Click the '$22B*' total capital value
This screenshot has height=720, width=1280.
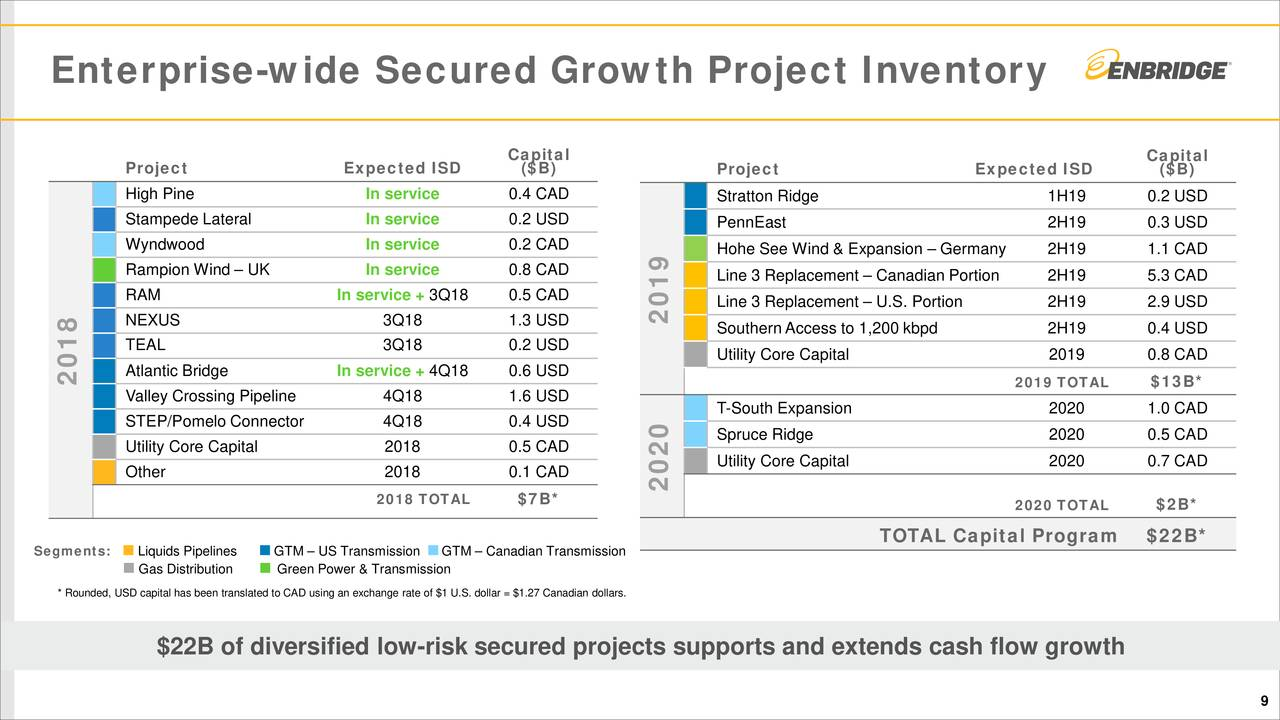(x=1177, y=536)
